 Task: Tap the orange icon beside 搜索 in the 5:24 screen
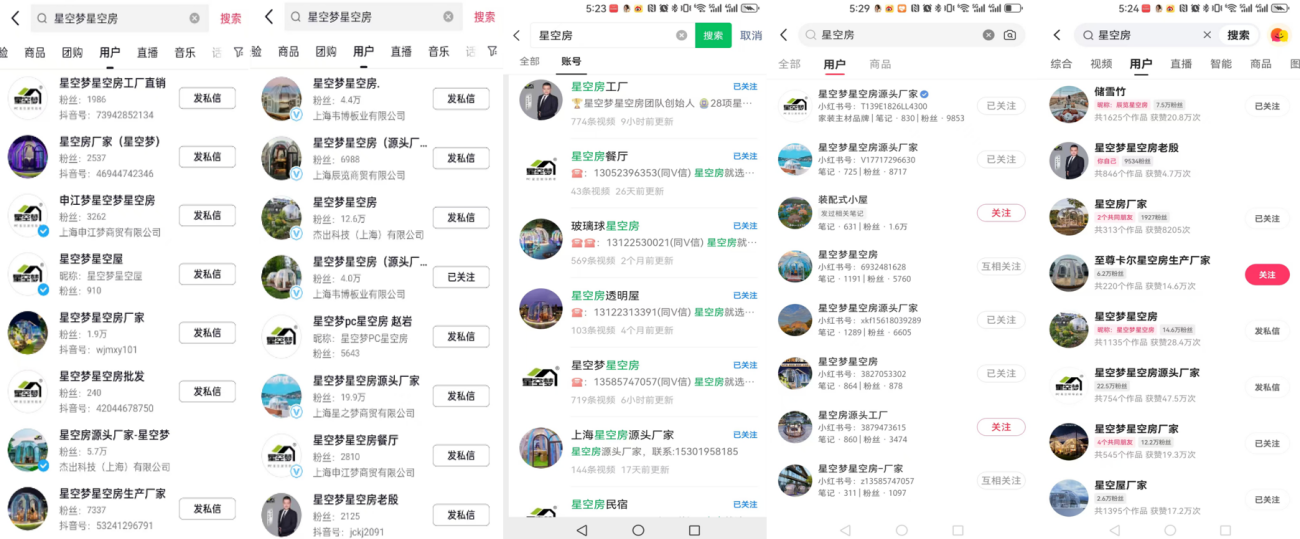pyautogui.click(x=1279, y=35)
